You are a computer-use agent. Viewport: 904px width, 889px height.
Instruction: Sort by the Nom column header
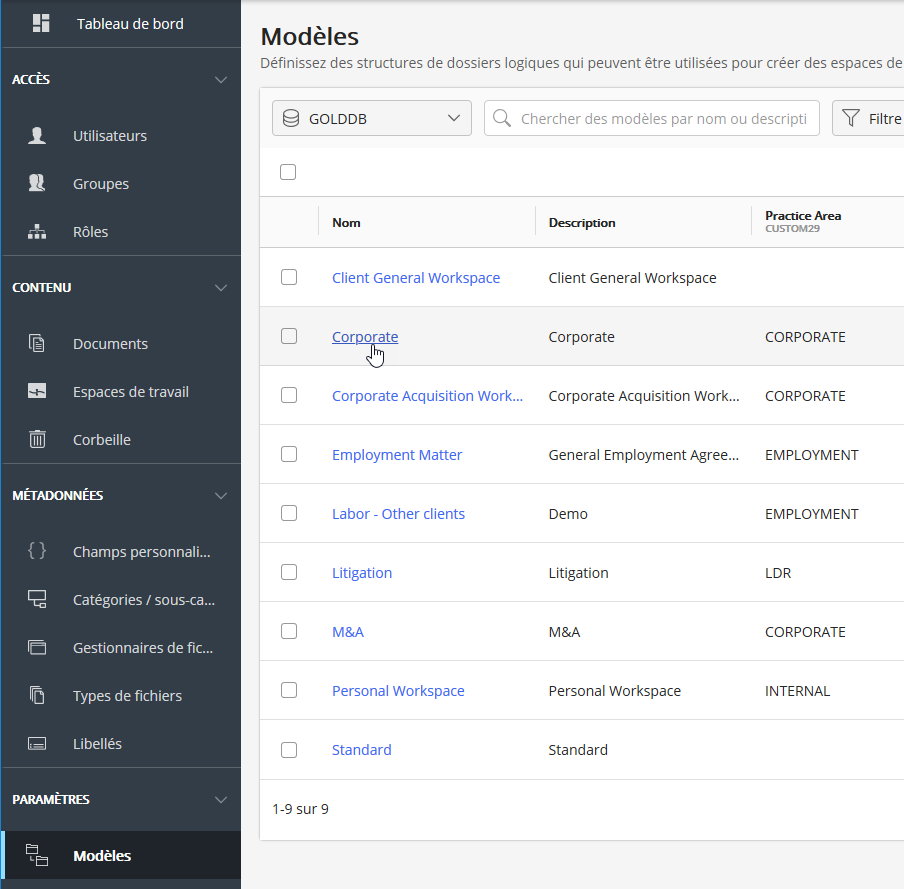[x=346, y=223]
